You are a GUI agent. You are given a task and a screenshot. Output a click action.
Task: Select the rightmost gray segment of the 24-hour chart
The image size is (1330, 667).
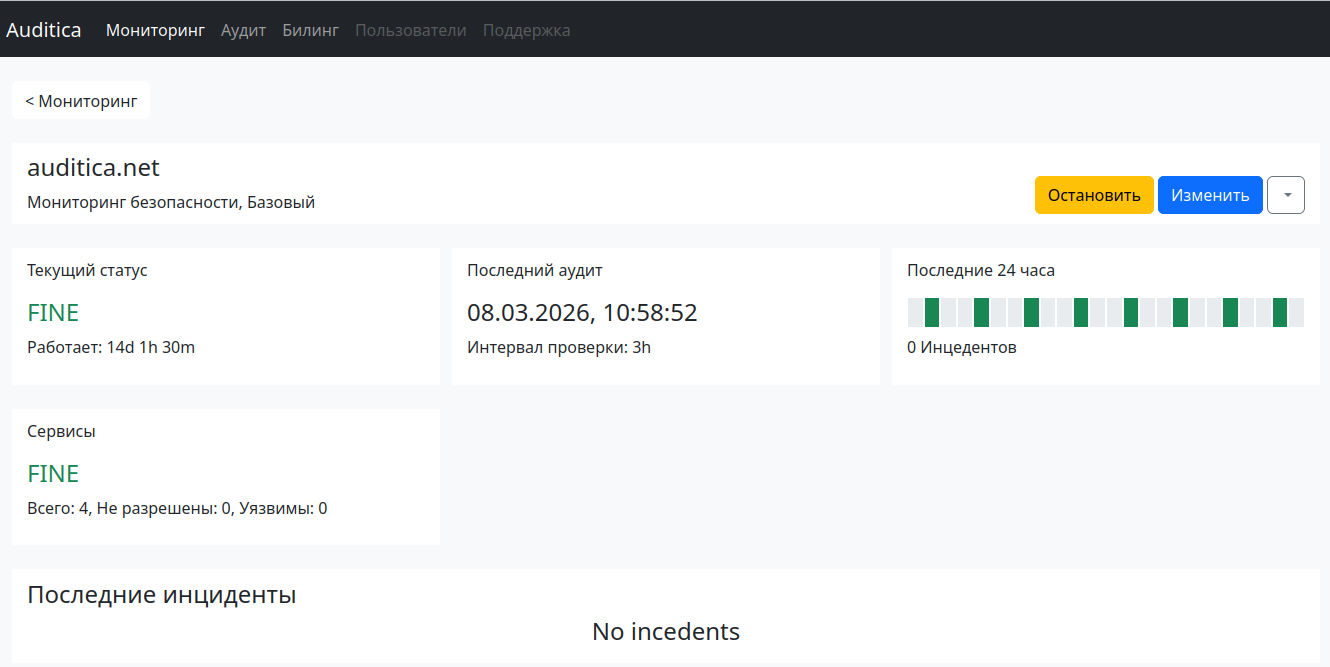click(1297, 312)
